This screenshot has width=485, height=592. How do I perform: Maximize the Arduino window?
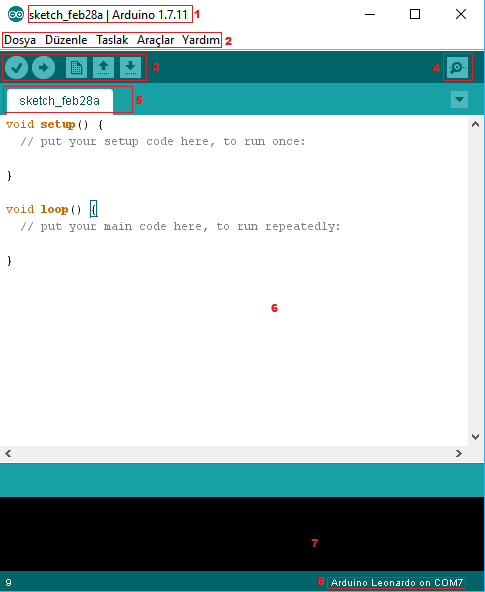click(415, 14)
